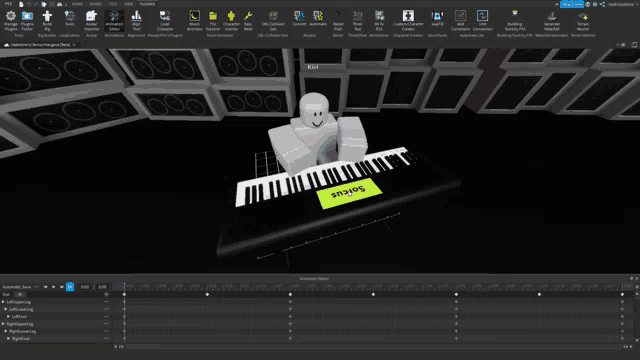Select the GapFill tool
The image size is (640, 360).
coord(437,19)
